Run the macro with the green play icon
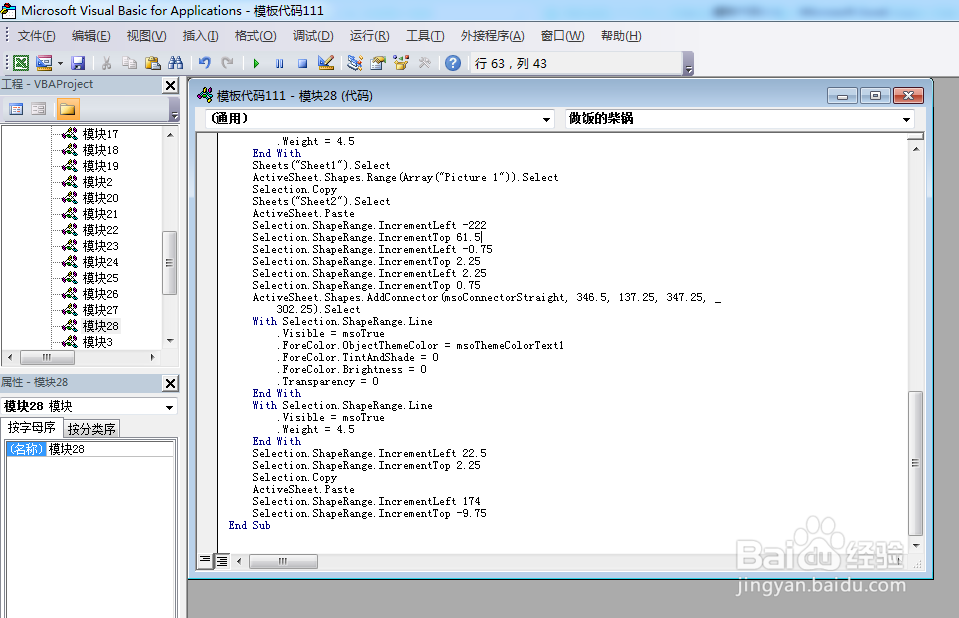Viewport: 959px width, 618px height. click(256, 63)
